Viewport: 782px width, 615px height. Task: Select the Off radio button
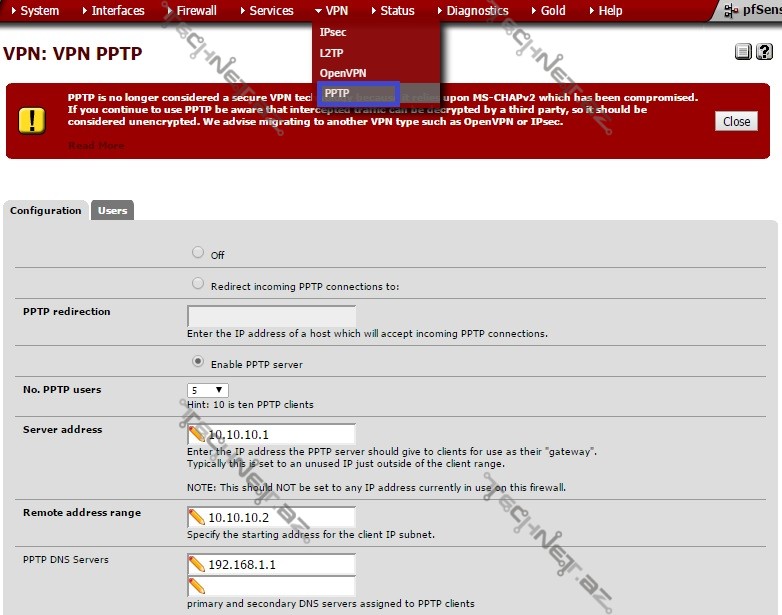coord(198,253)
